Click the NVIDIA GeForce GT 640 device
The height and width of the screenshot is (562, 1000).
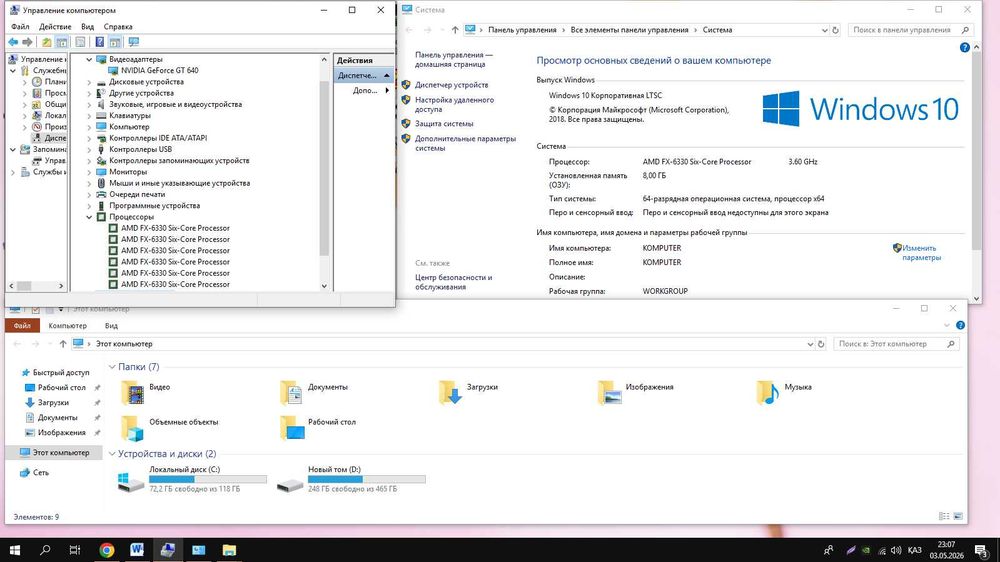click(x=159, y=70)
